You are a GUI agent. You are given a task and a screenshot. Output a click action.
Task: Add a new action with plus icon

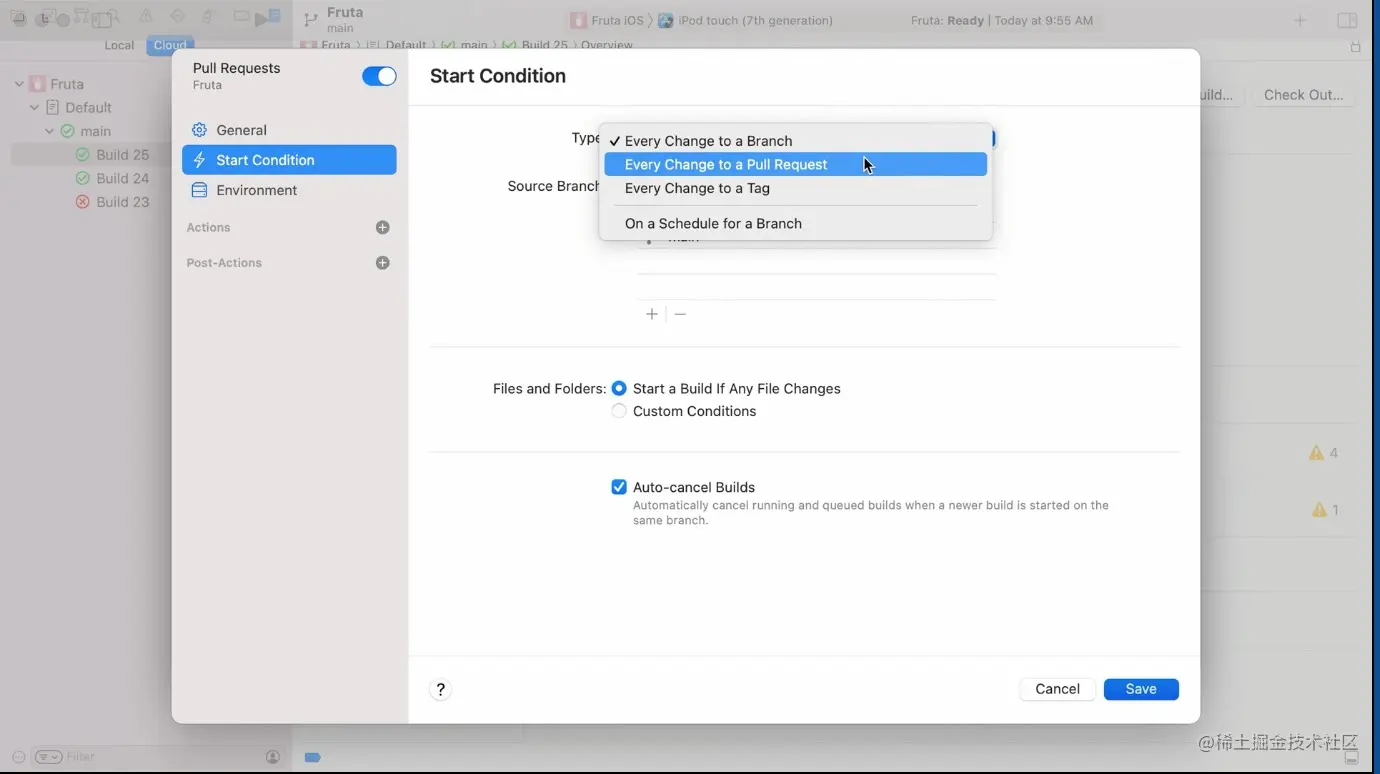click(382, 228)
